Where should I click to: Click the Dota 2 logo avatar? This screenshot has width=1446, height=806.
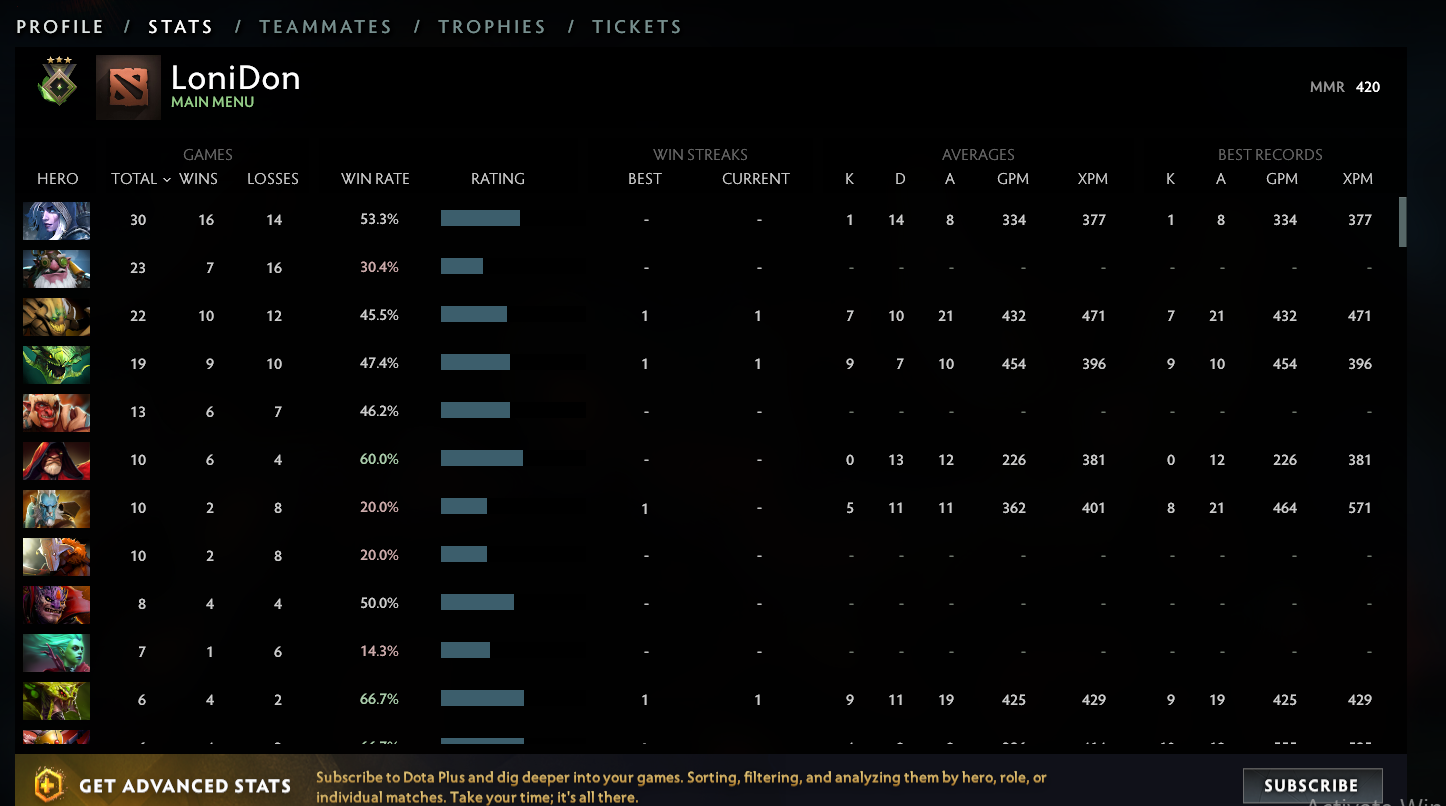(x=129, y=87)
